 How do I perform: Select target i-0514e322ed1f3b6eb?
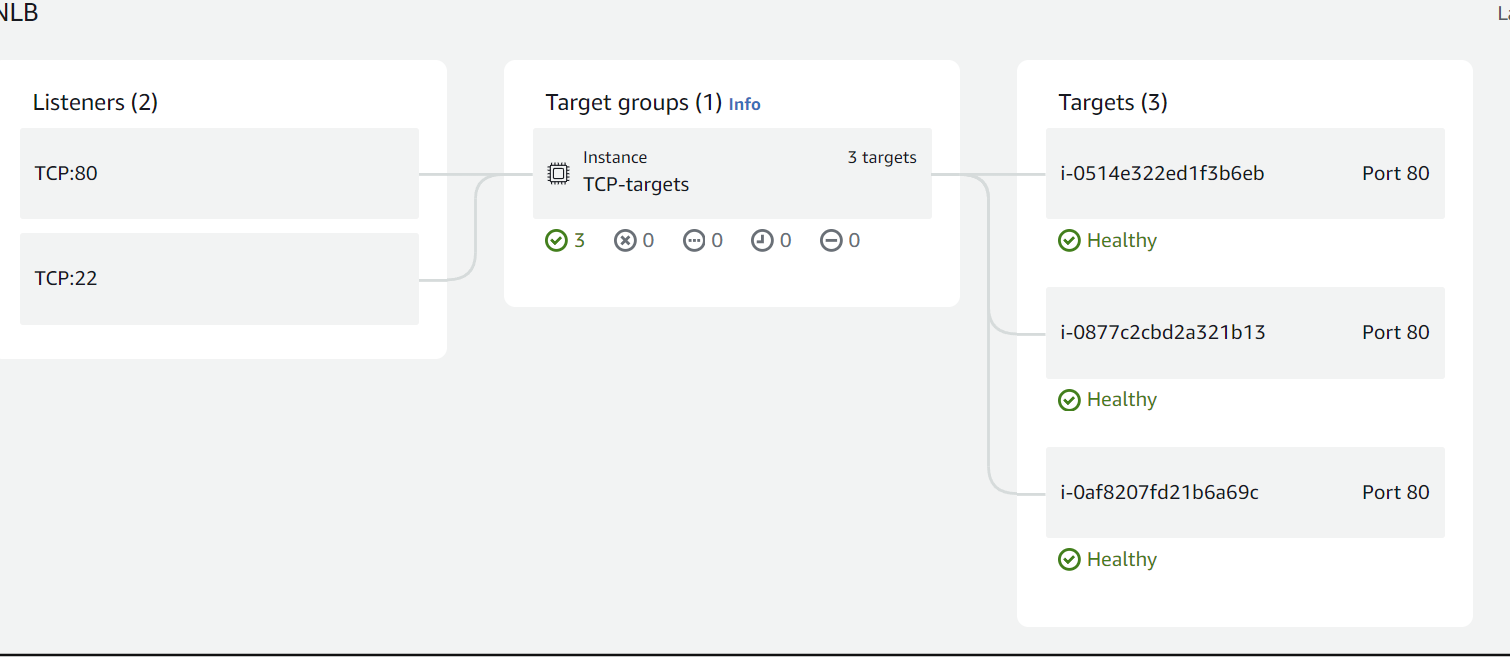pos(1162,173)
